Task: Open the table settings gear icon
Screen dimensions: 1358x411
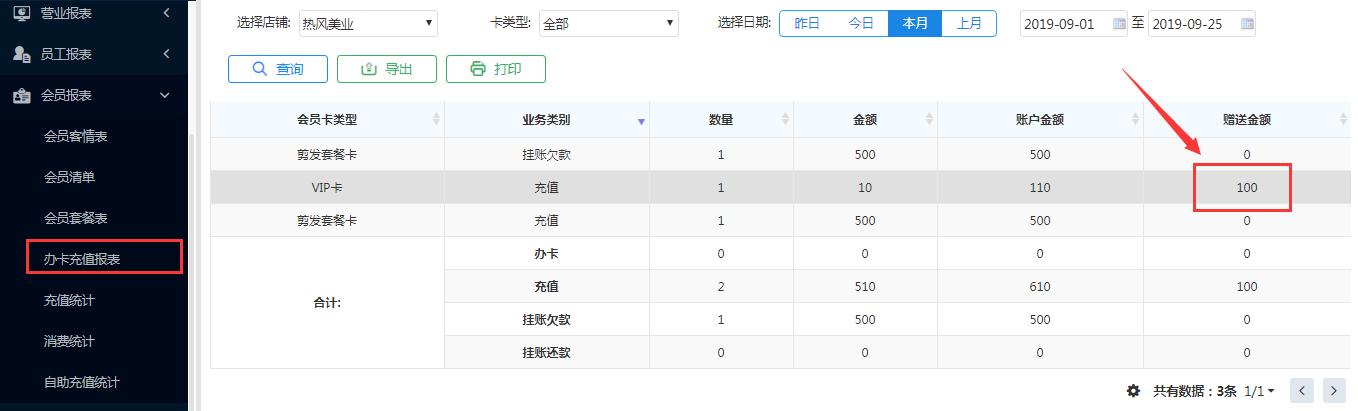Action: point(1133,390)
